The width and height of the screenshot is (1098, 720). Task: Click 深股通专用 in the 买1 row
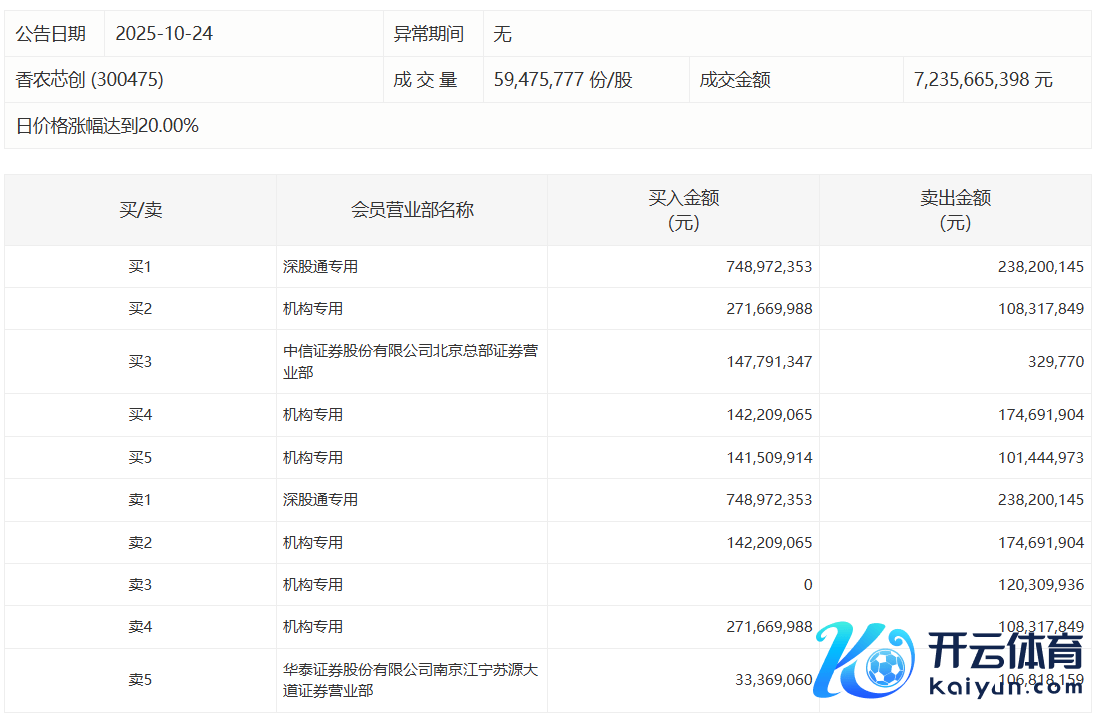tap(320, 267)
